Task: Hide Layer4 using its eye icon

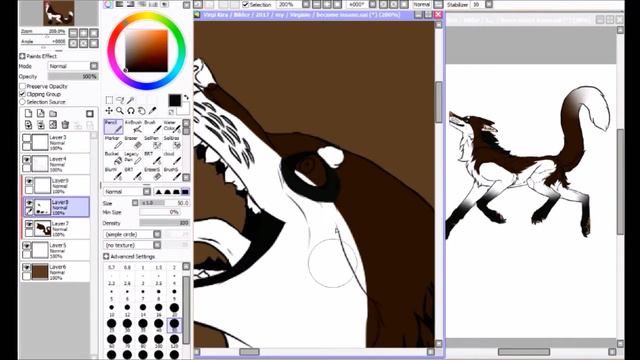Action: click(x=27, y=159)
